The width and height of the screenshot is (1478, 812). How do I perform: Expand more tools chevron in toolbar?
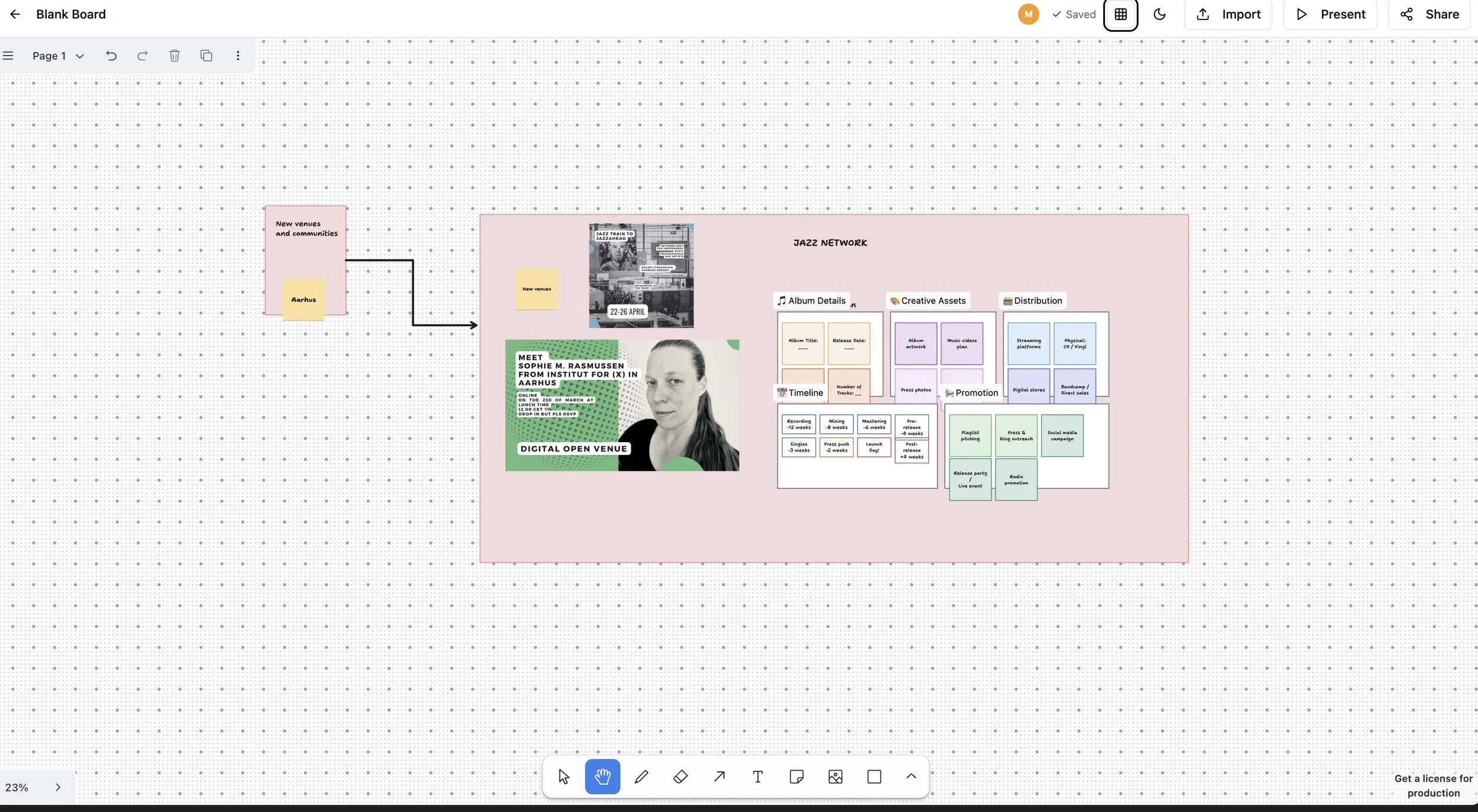click(911, 777)
